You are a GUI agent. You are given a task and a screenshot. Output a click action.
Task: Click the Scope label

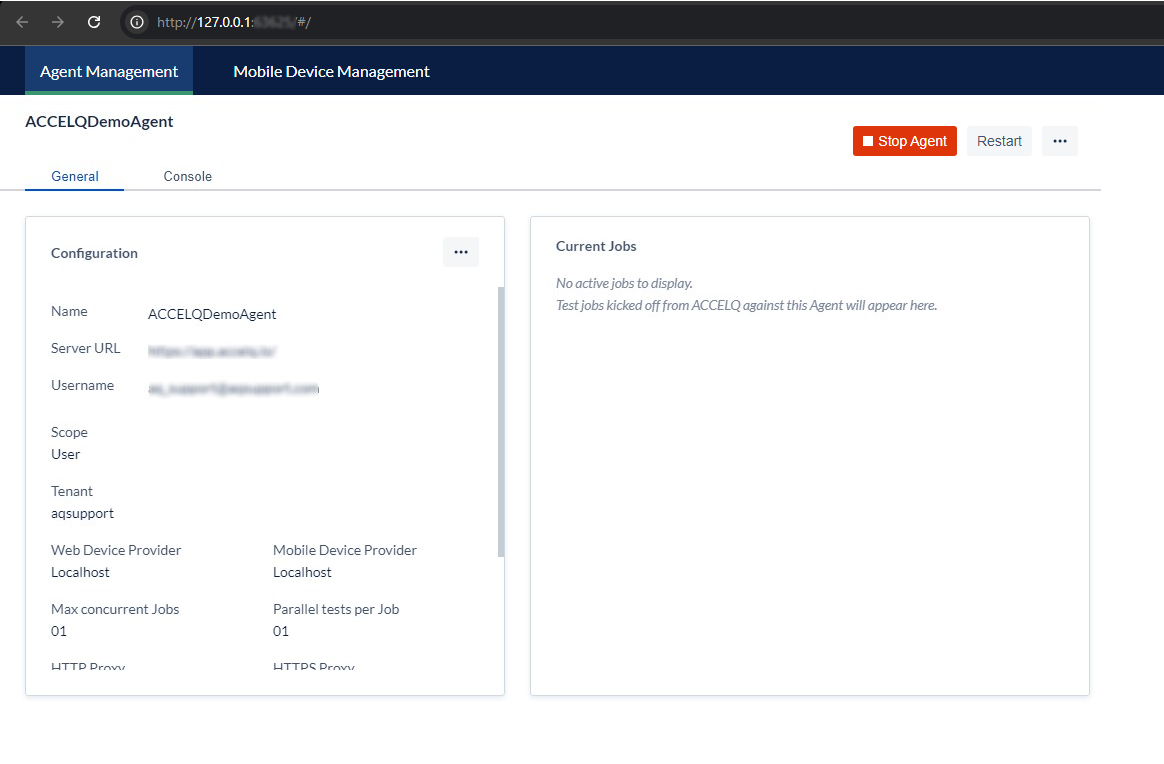click(69, 432)
